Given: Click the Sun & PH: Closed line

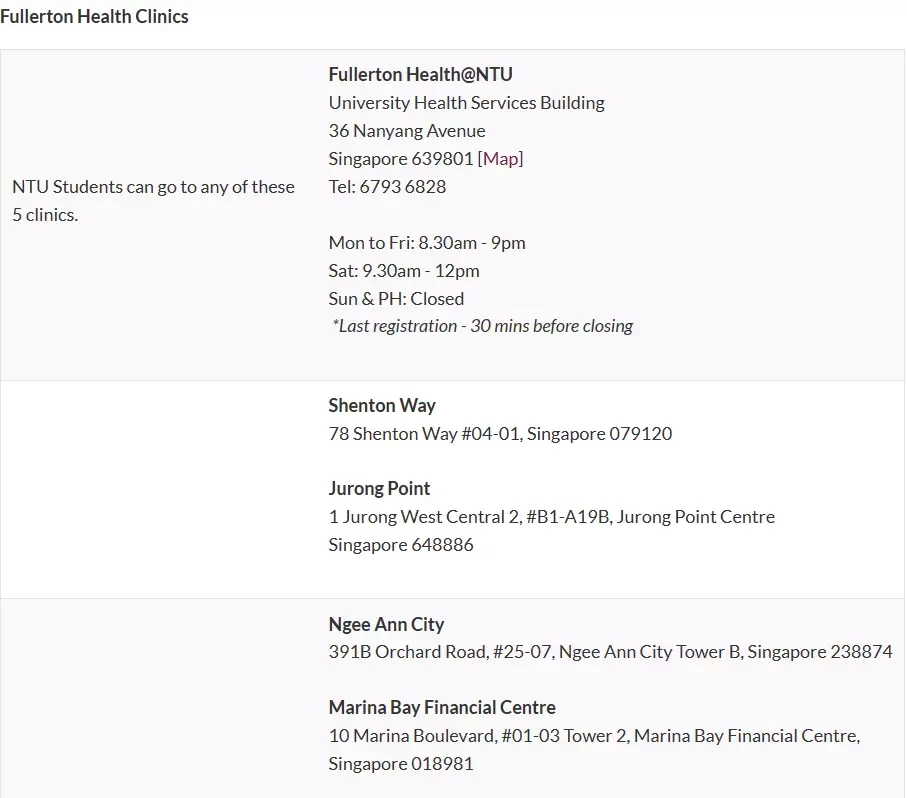Looking at the screenshot, I should pyautogui.click(x=396, y=299).
